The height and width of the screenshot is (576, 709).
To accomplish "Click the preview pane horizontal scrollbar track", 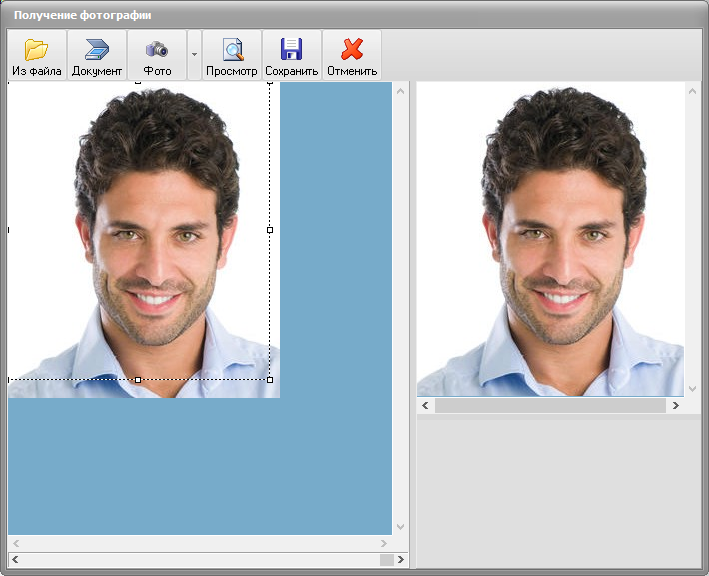I will pyautogui.click(x=550, y=406).
